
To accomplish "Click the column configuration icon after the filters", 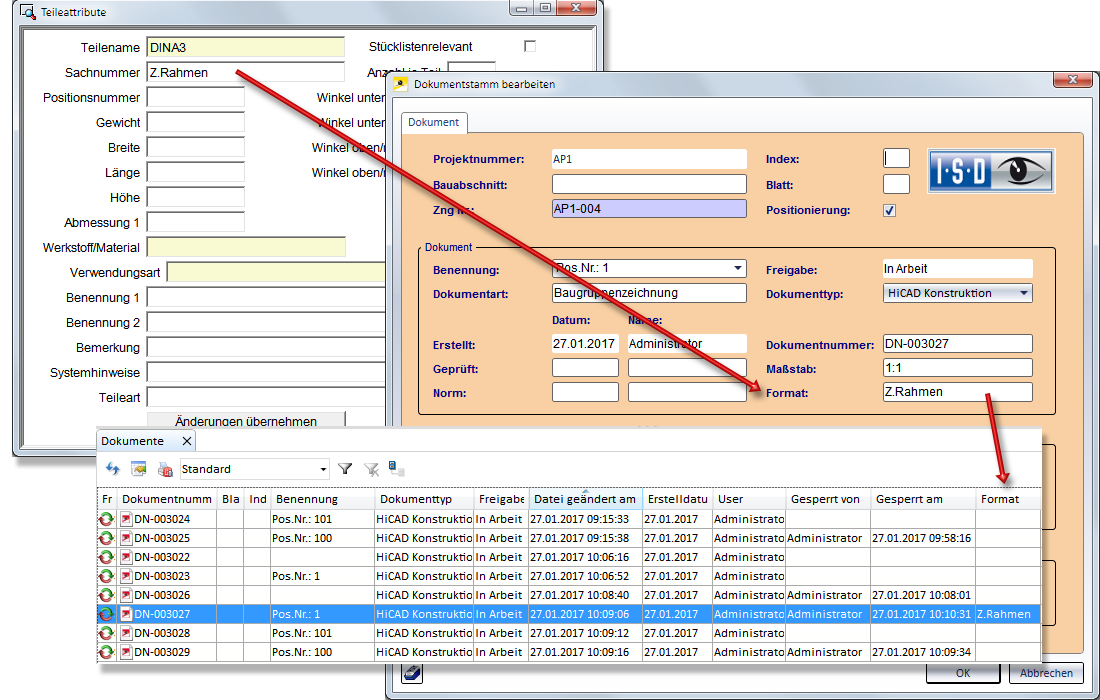I will click(397, 467).
